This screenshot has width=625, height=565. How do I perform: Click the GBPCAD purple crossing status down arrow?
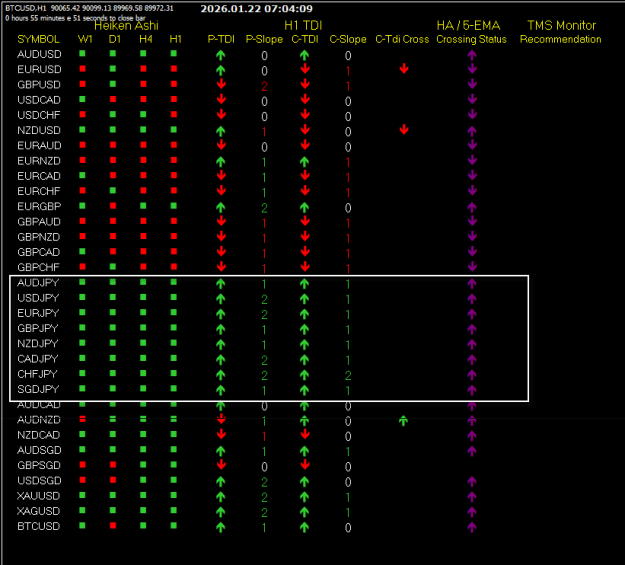[x=472, y=251]
